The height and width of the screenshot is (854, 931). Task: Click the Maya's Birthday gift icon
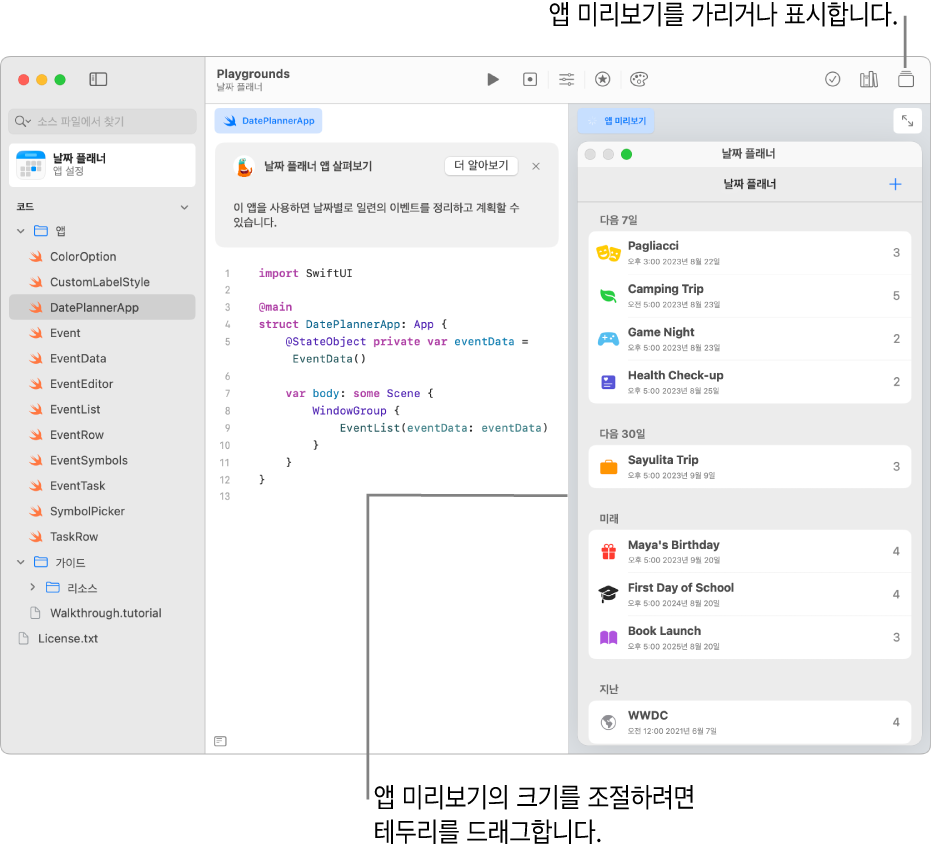[609, 552]
